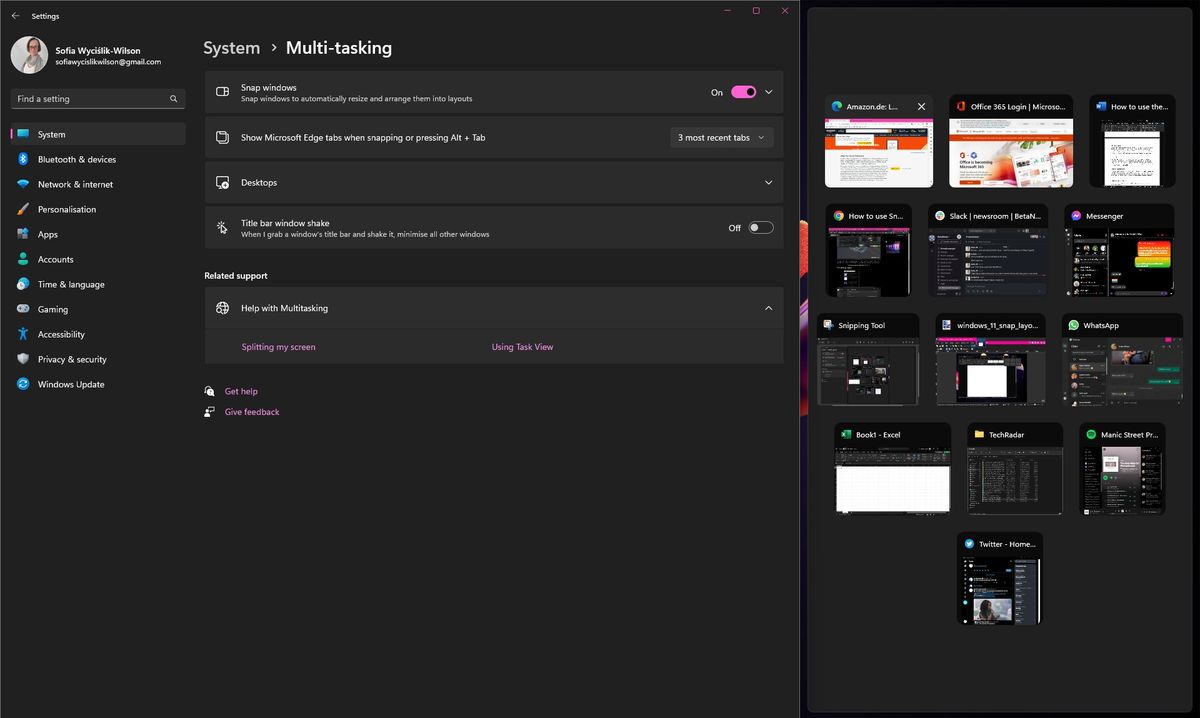
Task: Open the 3 most recent tabs dropdown
Action: pos(721,137)
